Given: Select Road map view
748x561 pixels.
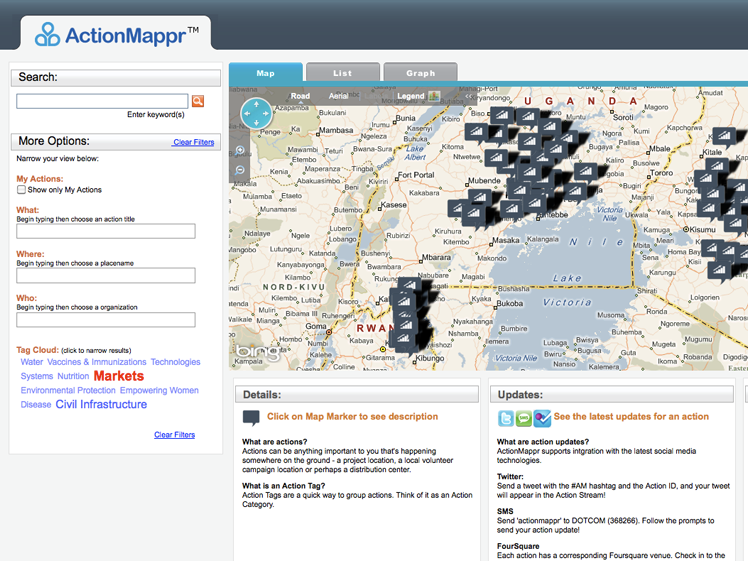Looking at the screenshot, I should tap(301, 96).
